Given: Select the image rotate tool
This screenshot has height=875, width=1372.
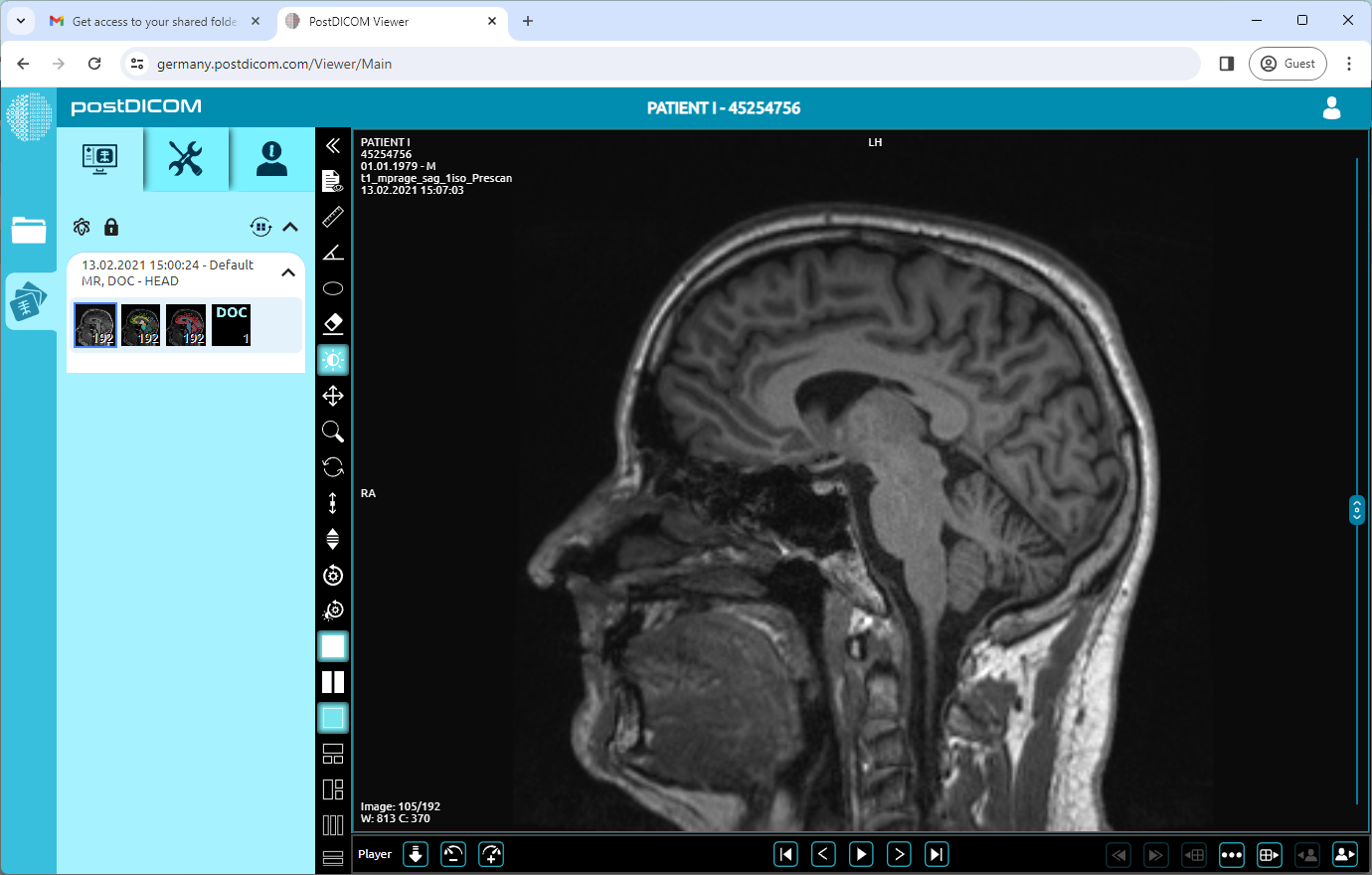Looking at the screenshot, I should pyautogui.click(x=333, y=467).
